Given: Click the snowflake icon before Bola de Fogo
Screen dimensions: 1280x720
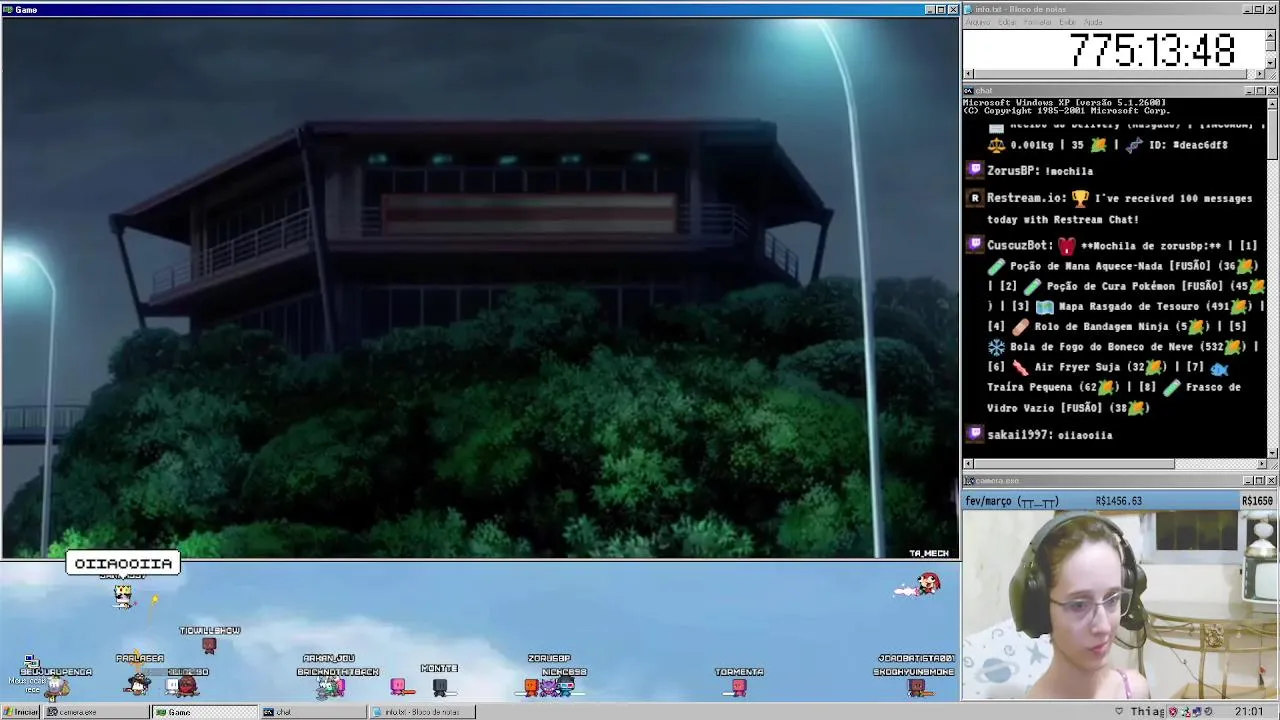Looking at the screenshot, I should coord(996,347).
